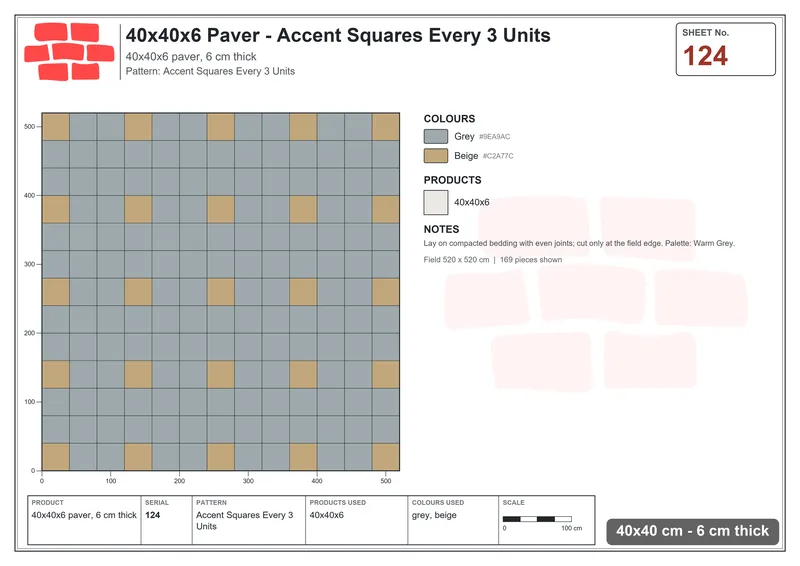This screenshot has width=800, height=566.
Task: Click the PRODUCTS heading
Action: click(452, 180)
